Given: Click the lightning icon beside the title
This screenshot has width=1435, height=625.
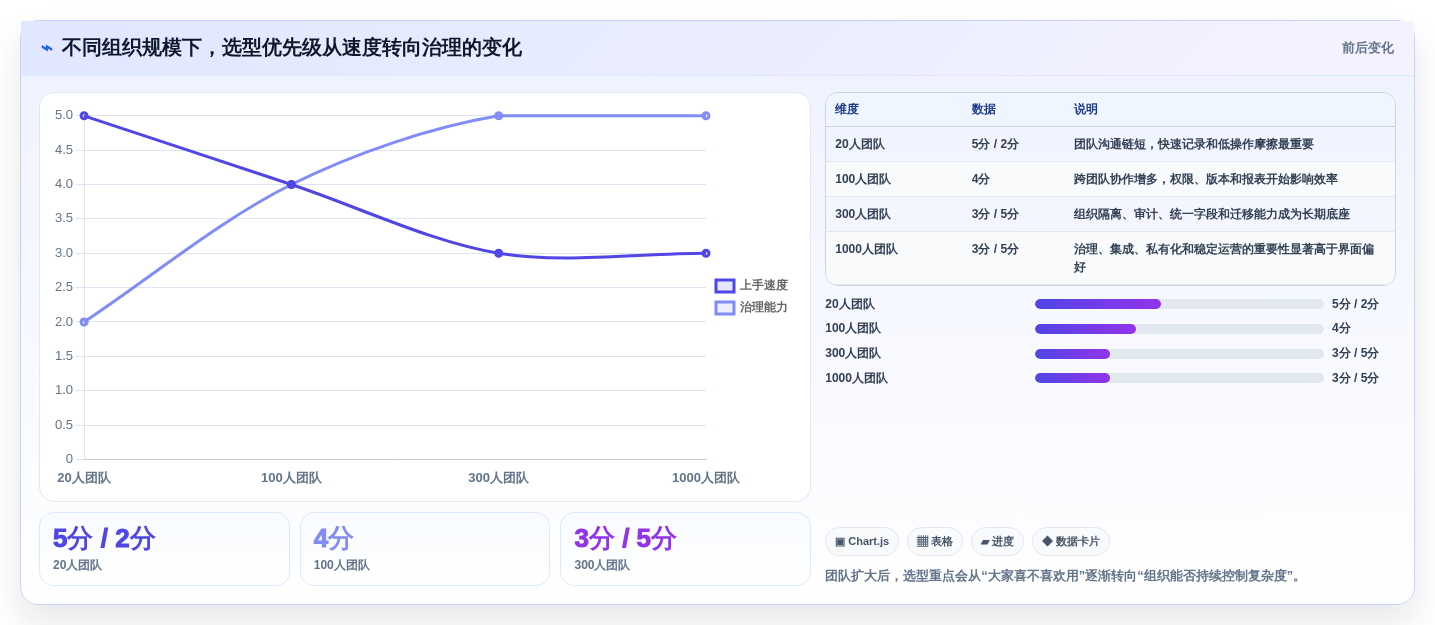Looking at the screenshot, I should [x=47, y=48].
